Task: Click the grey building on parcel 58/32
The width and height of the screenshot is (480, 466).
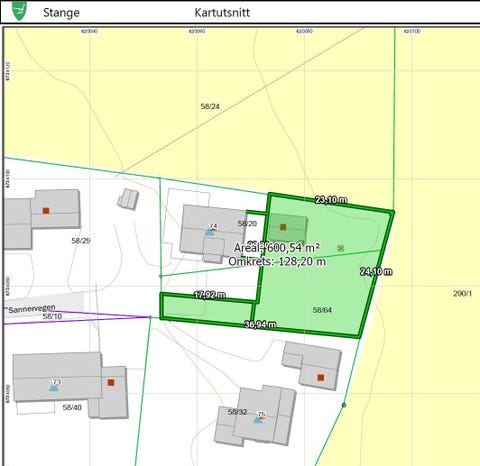Action: 256,416
